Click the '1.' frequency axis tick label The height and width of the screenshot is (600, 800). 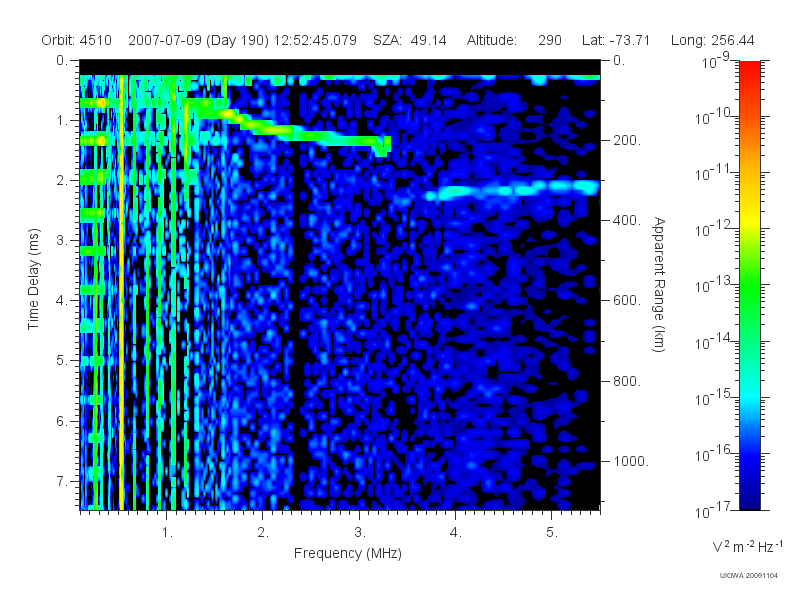[x=167, y=533]
